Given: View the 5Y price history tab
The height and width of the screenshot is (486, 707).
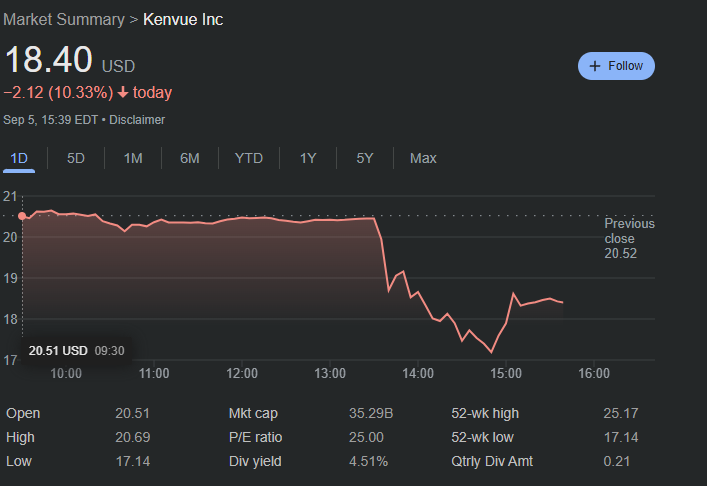Looking at the screenshot, I should click(x=365, y=158).
